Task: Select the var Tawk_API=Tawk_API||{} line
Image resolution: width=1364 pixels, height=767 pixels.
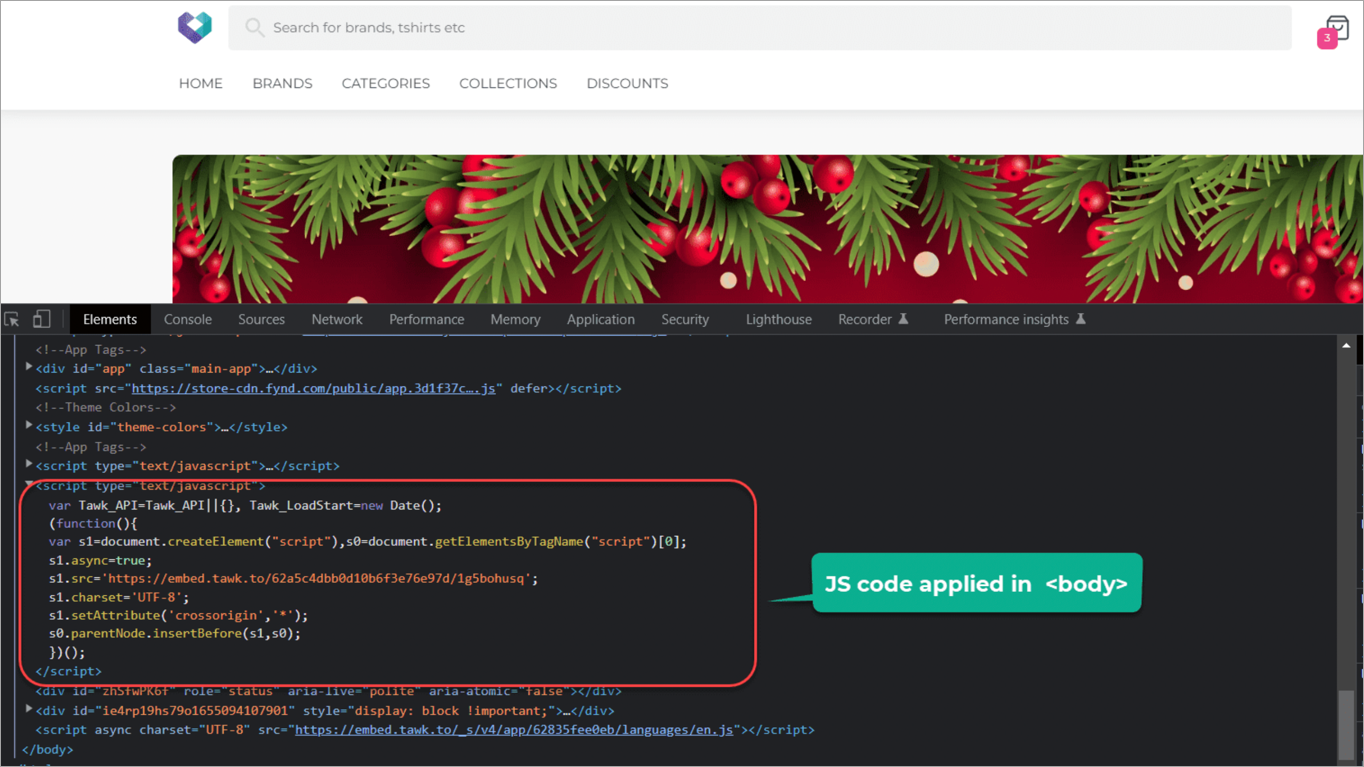Action: coord(245,505)
